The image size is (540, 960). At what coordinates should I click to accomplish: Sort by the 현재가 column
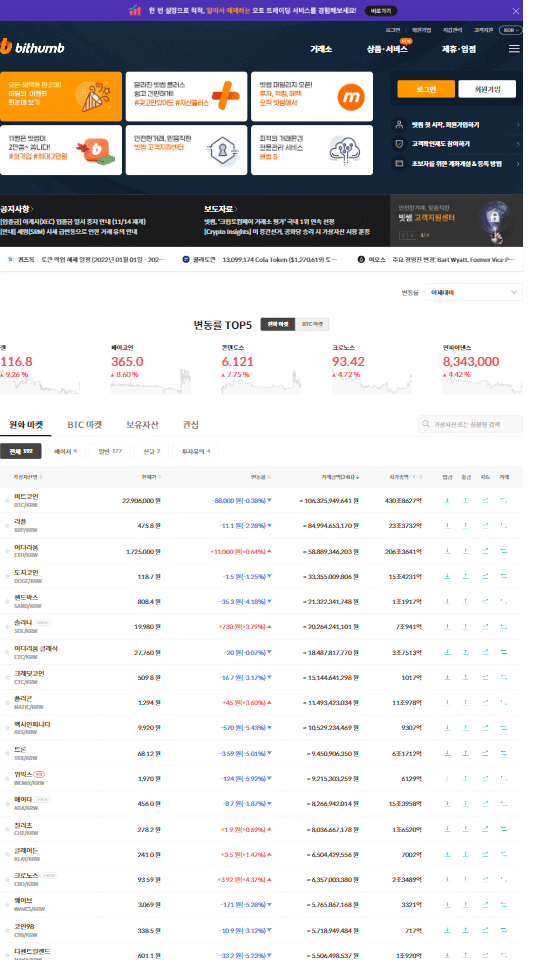(x=150, y=476)
